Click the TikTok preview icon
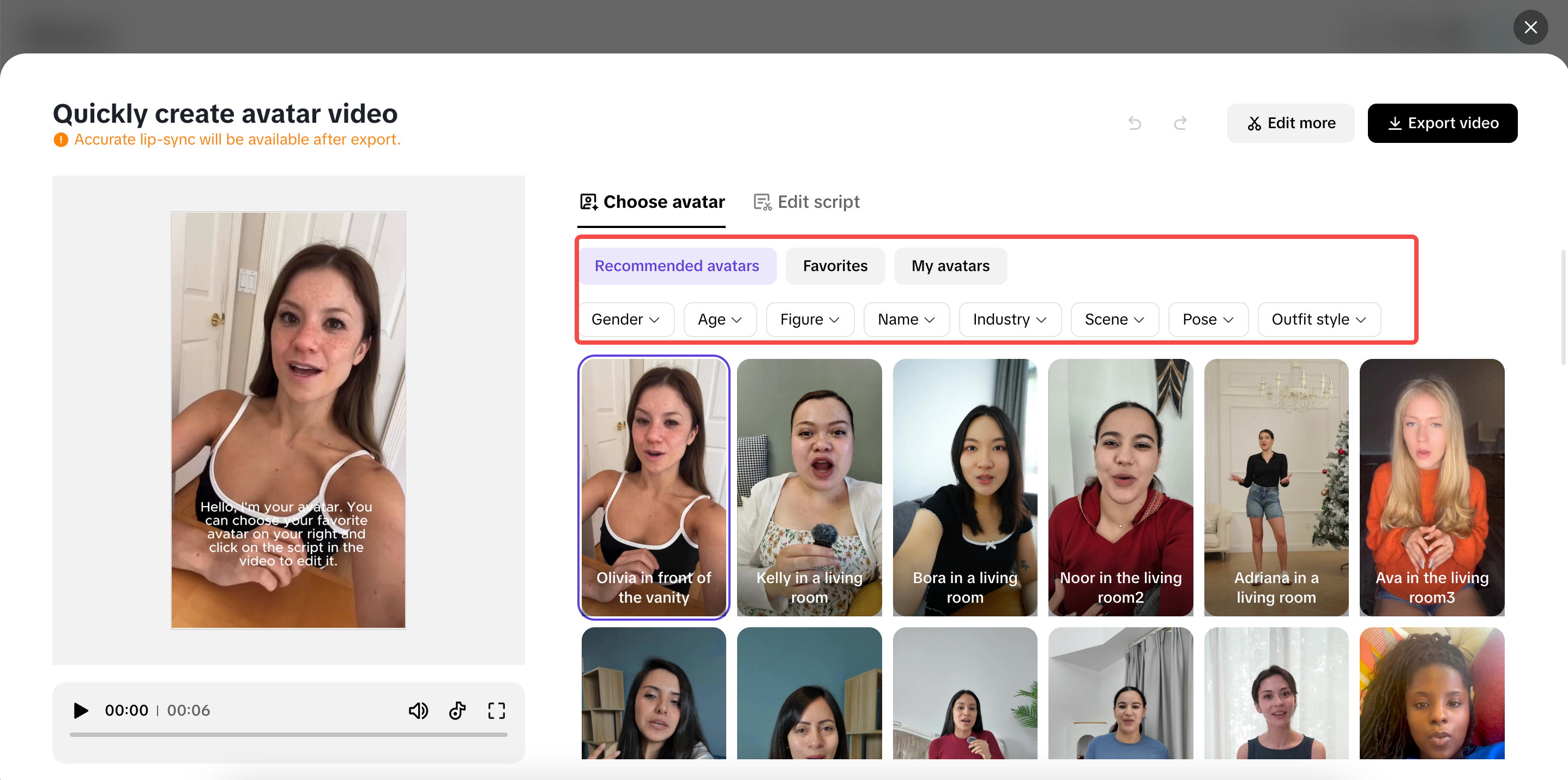Viewport: 1568px width, 780px height. point(457,710)
